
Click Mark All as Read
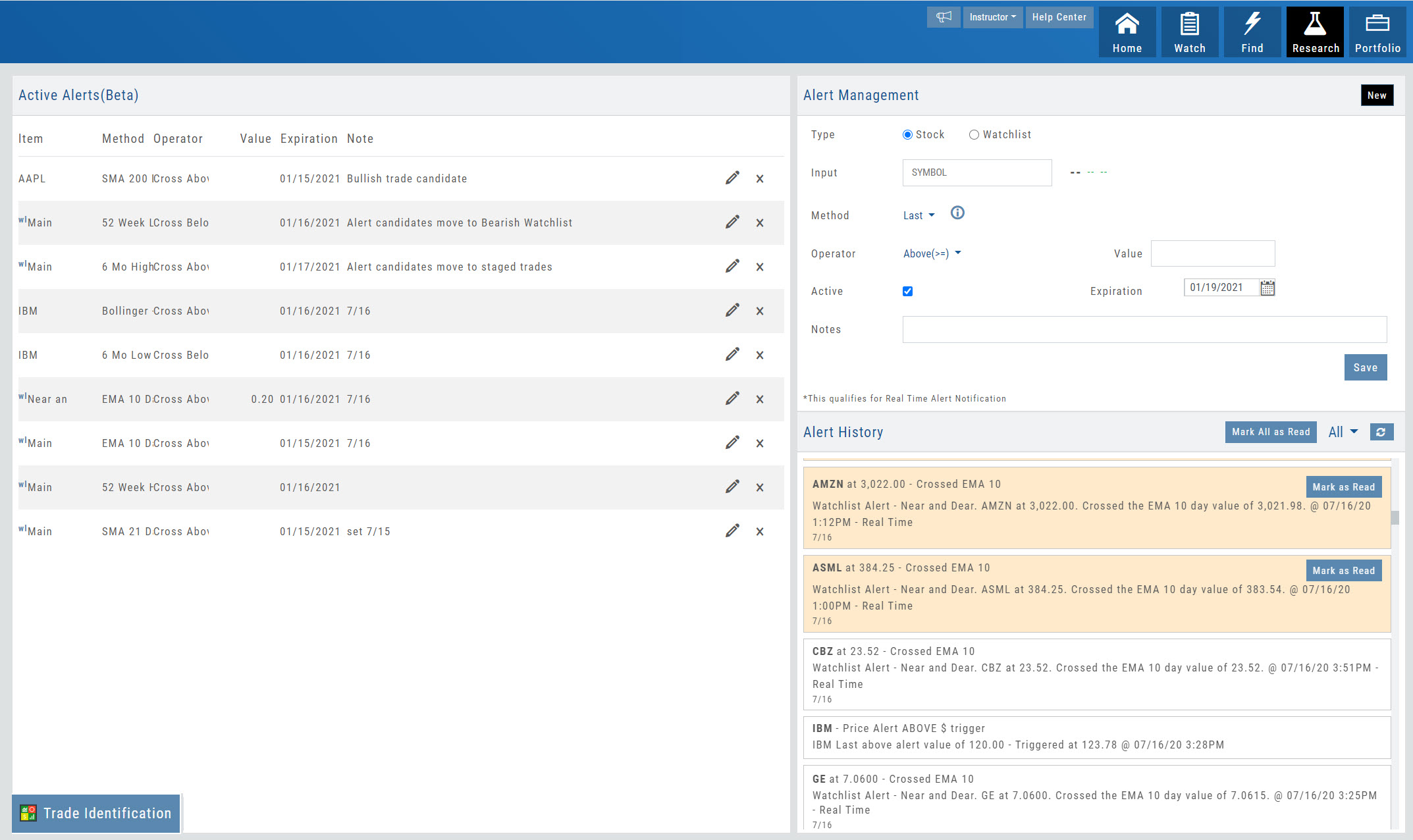pos(1270,432)
